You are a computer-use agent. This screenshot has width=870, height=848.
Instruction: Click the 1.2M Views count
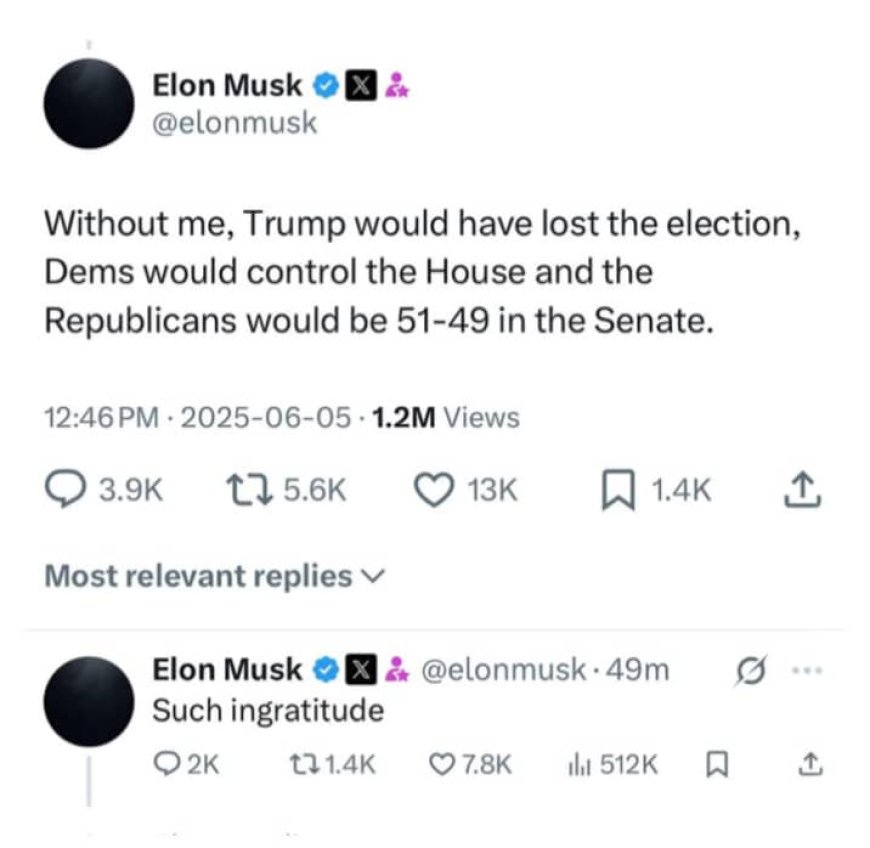pyautogui.click(x=445, y=417)
